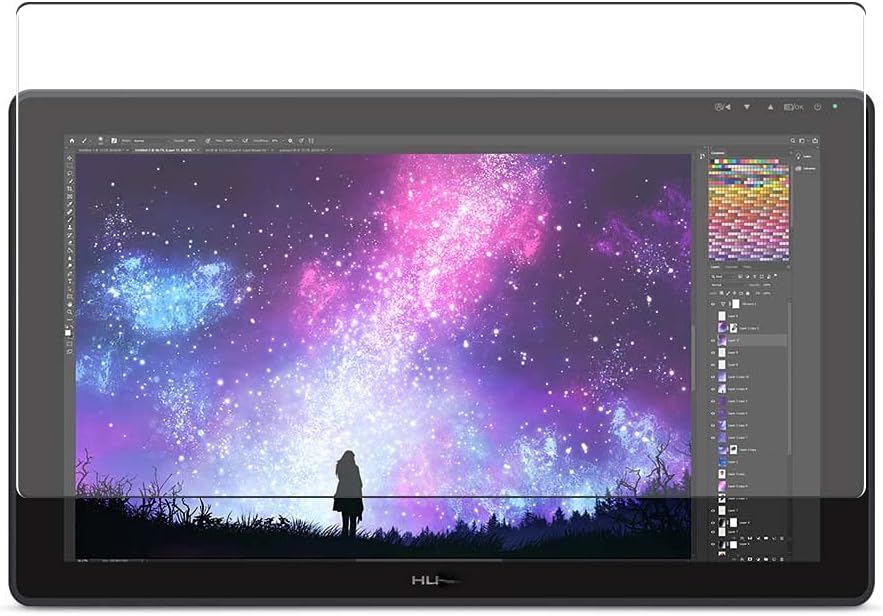Hide the top layer group via eye

712,304
